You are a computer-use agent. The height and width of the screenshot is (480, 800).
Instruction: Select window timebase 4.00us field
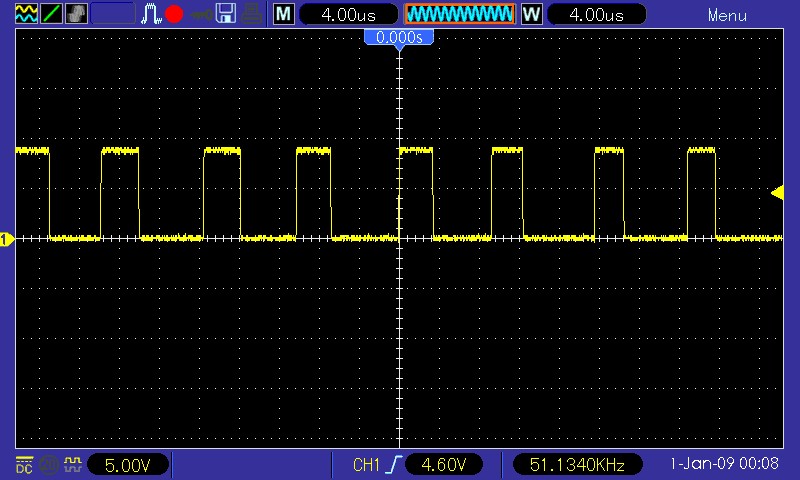(596, 14)
